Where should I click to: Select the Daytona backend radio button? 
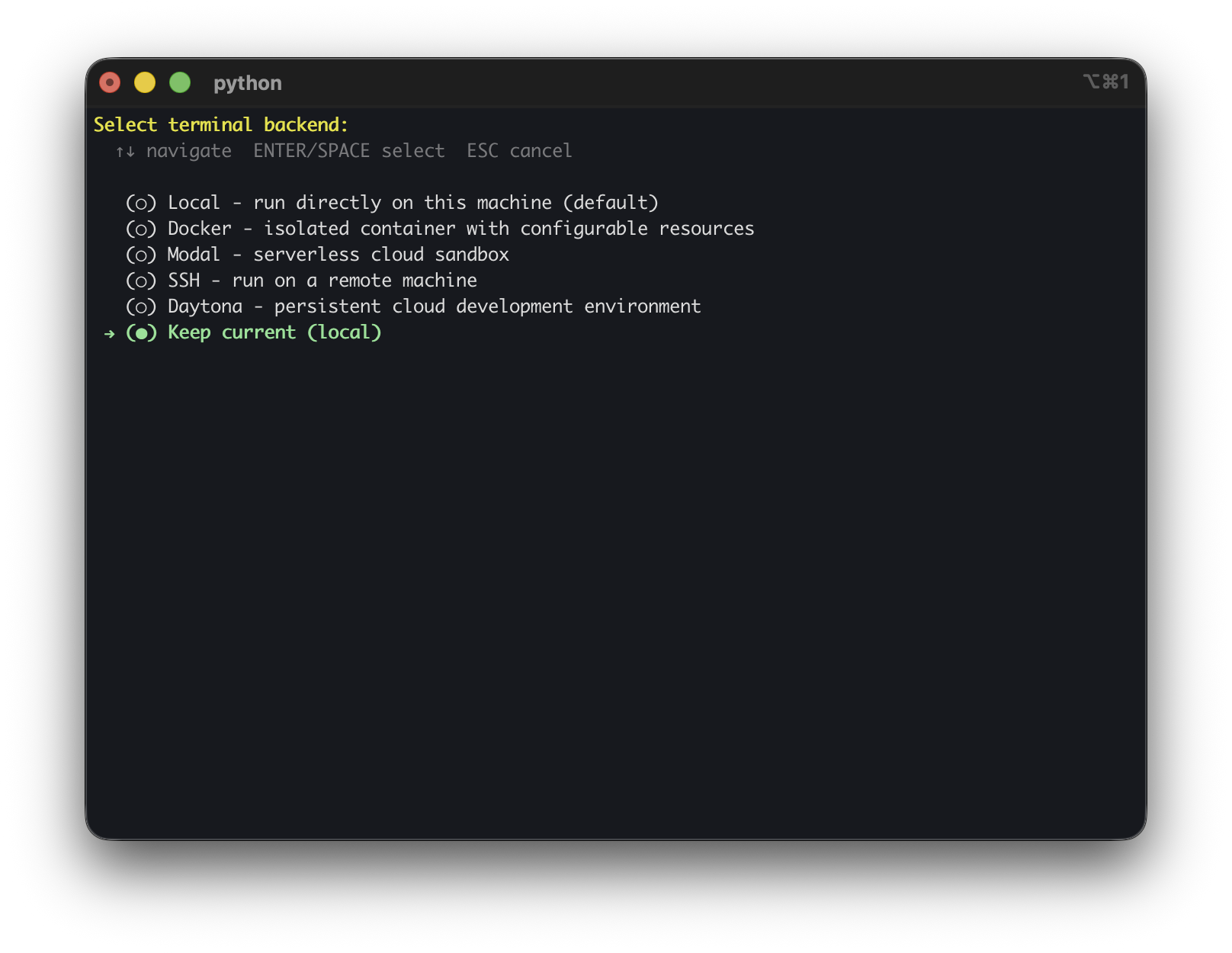(141, 306)
